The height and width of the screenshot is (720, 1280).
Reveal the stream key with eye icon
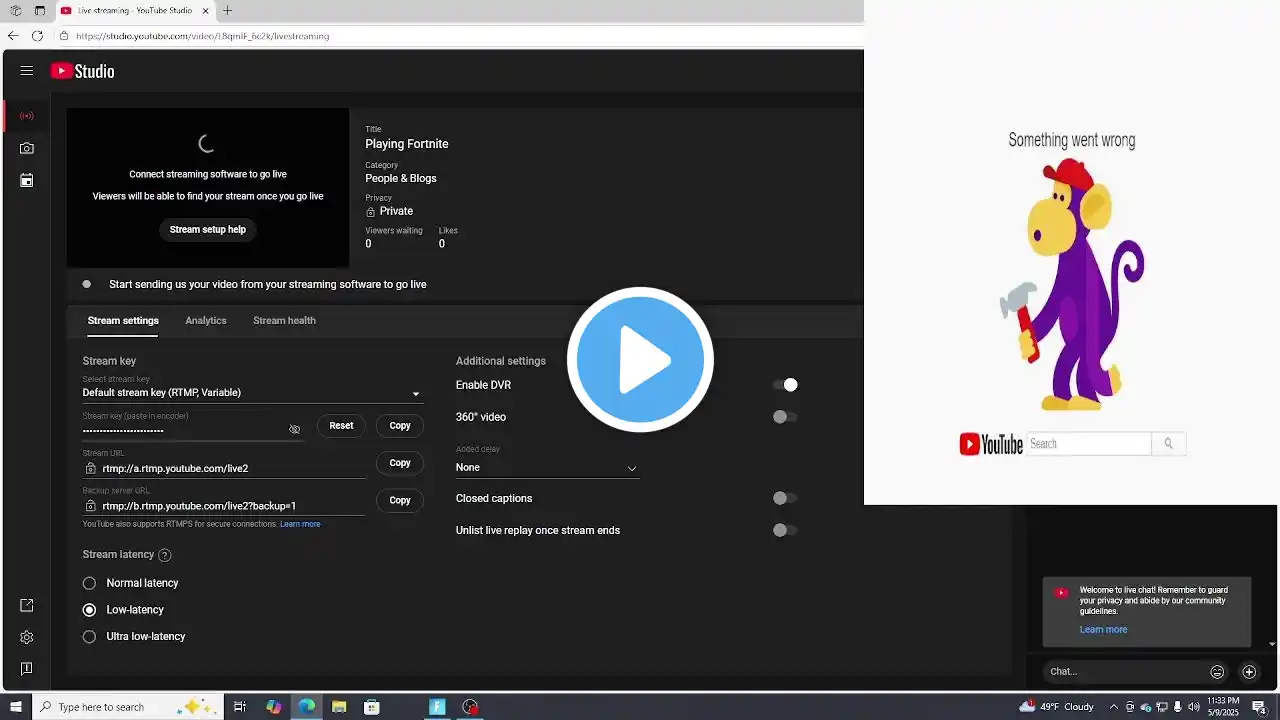point(294,429)
